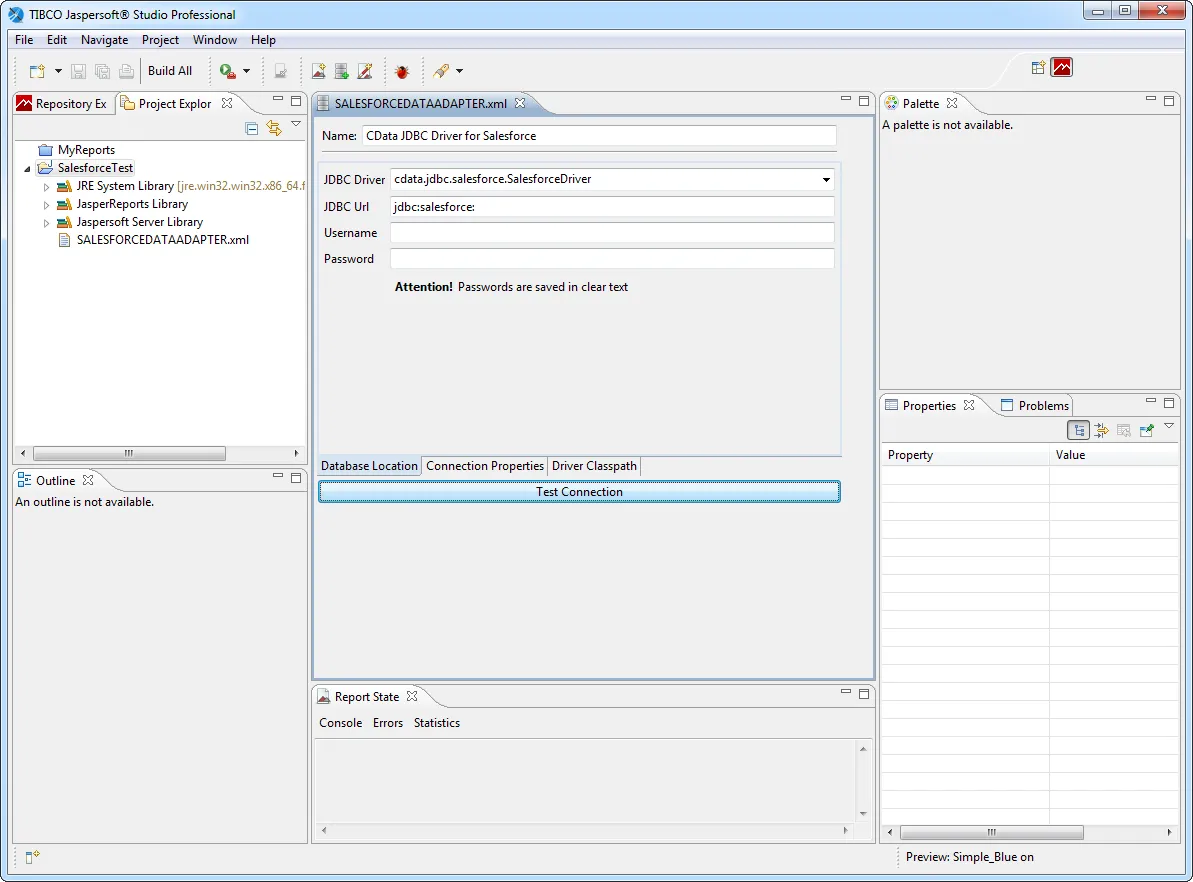
Task: Open the Project menu
Action: tap(160, 39)
